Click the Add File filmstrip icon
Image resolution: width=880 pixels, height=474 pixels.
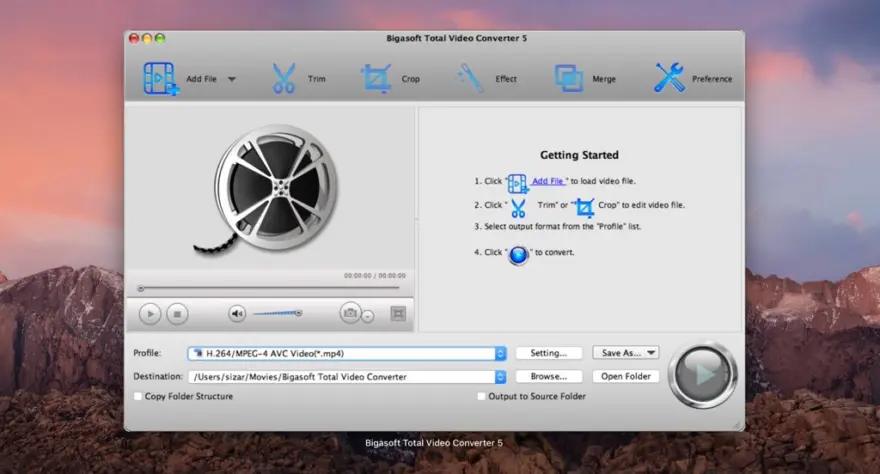tap(161, 79)
